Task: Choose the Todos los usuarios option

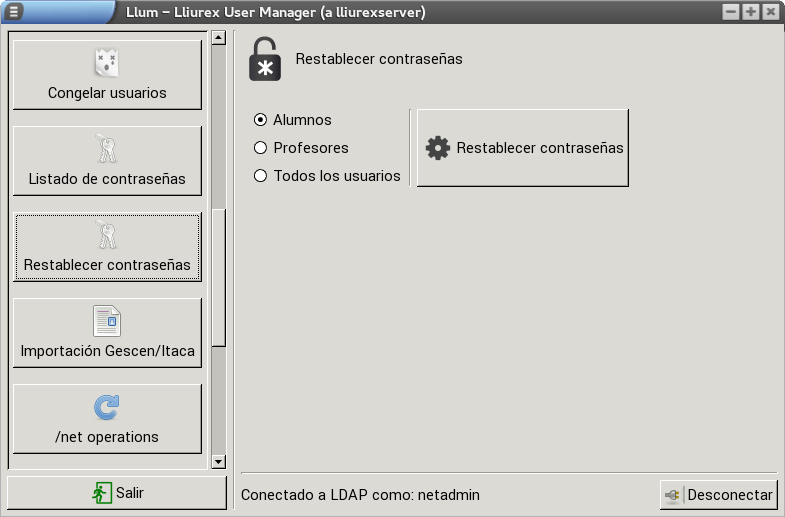Action: (261, 176)
